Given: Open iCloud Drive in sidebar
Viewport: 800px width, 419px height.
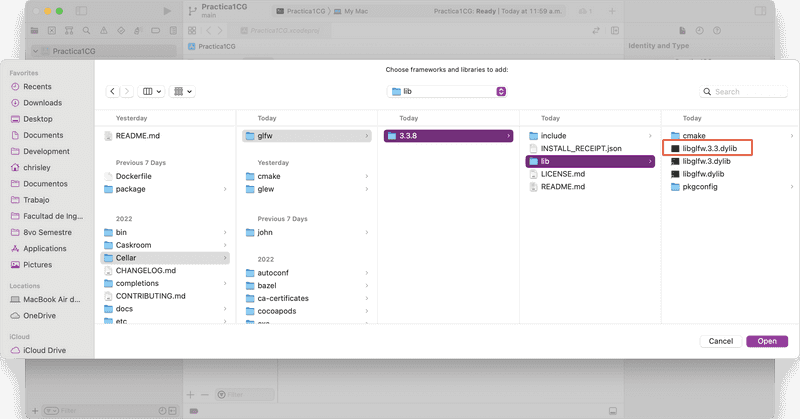Looking at the screenshot, I should [x=44, y=351].
